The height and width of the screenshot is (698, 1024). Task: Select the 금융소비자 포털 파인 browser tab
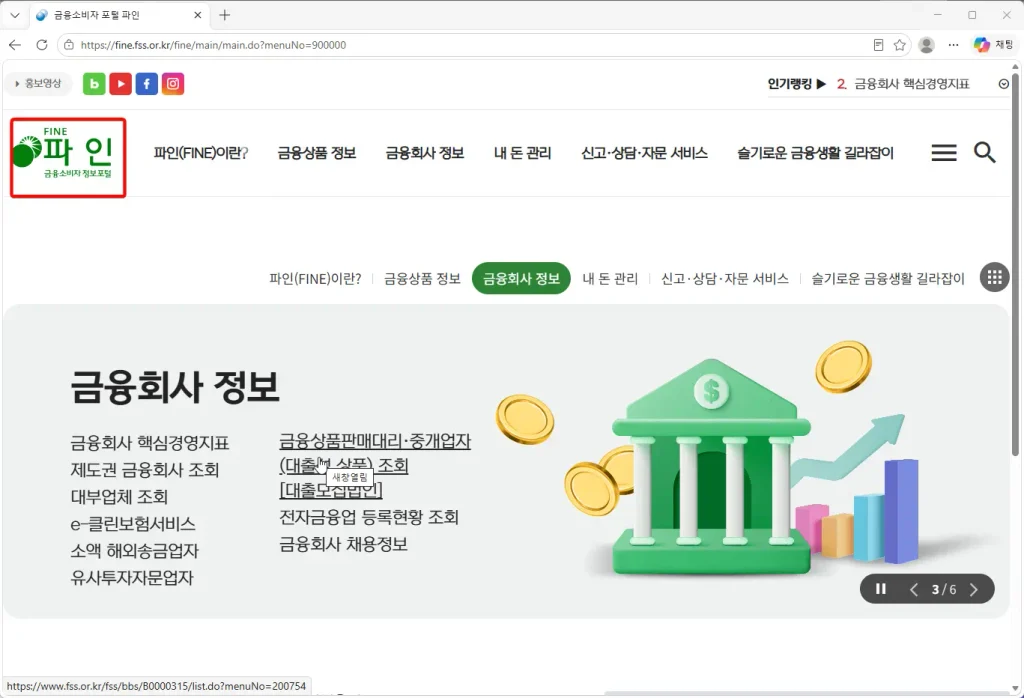[x=120, y=15]
